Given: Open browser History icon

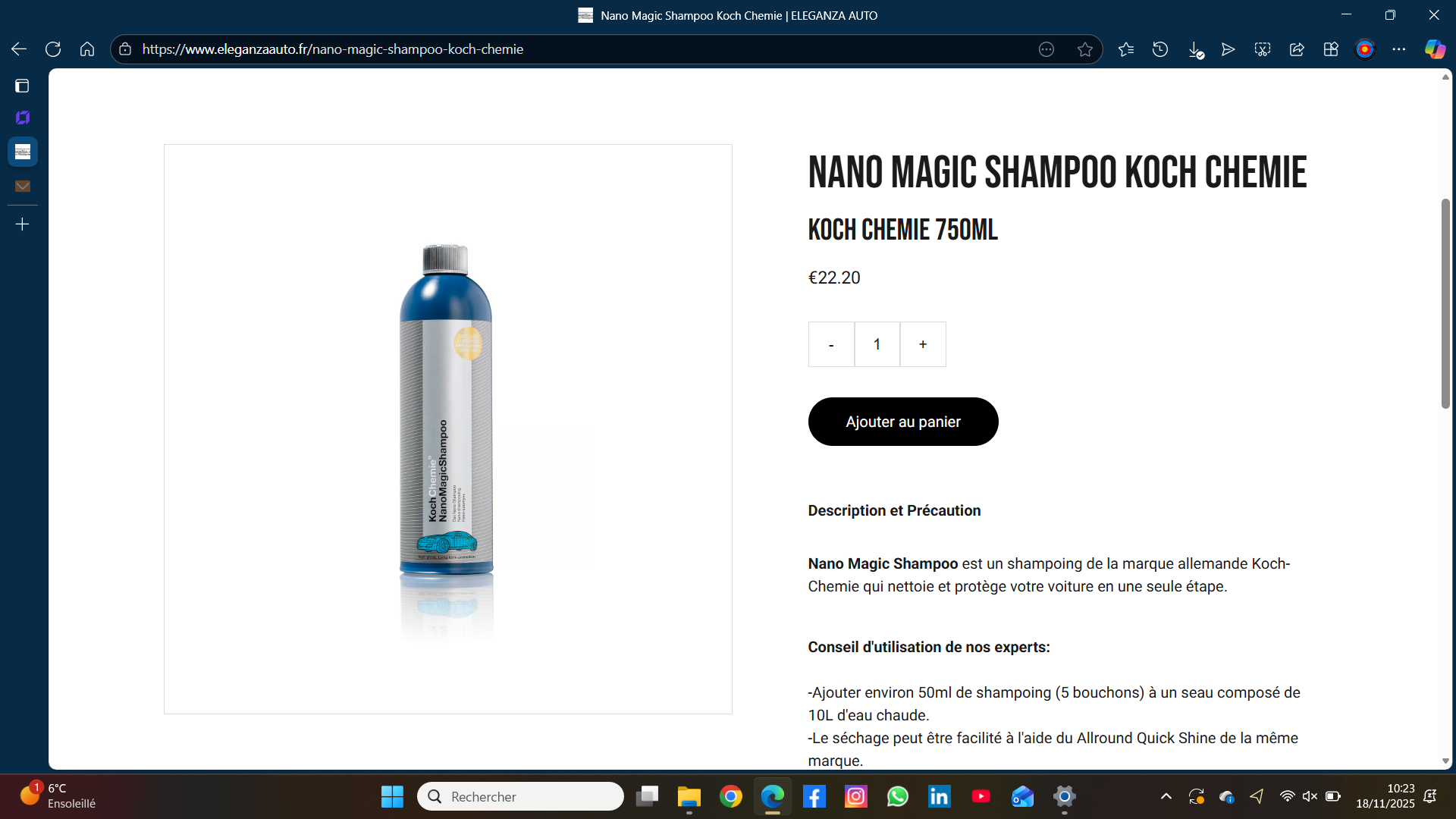Looking at the screenshot, I should [1160, 49].
